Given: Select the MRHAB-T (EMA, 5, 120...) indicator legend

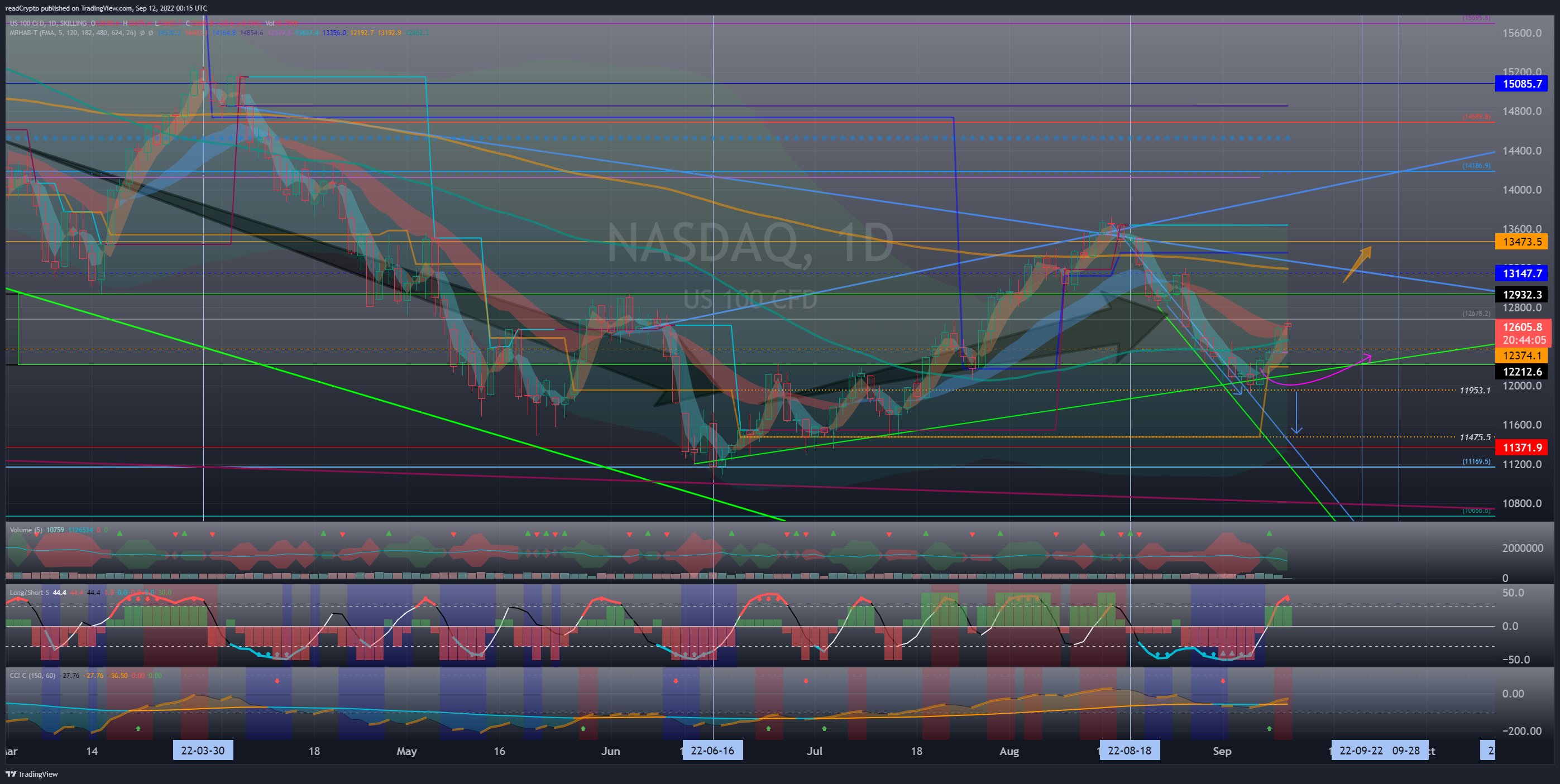Looking at the screenshot, I should click(73, 33).
